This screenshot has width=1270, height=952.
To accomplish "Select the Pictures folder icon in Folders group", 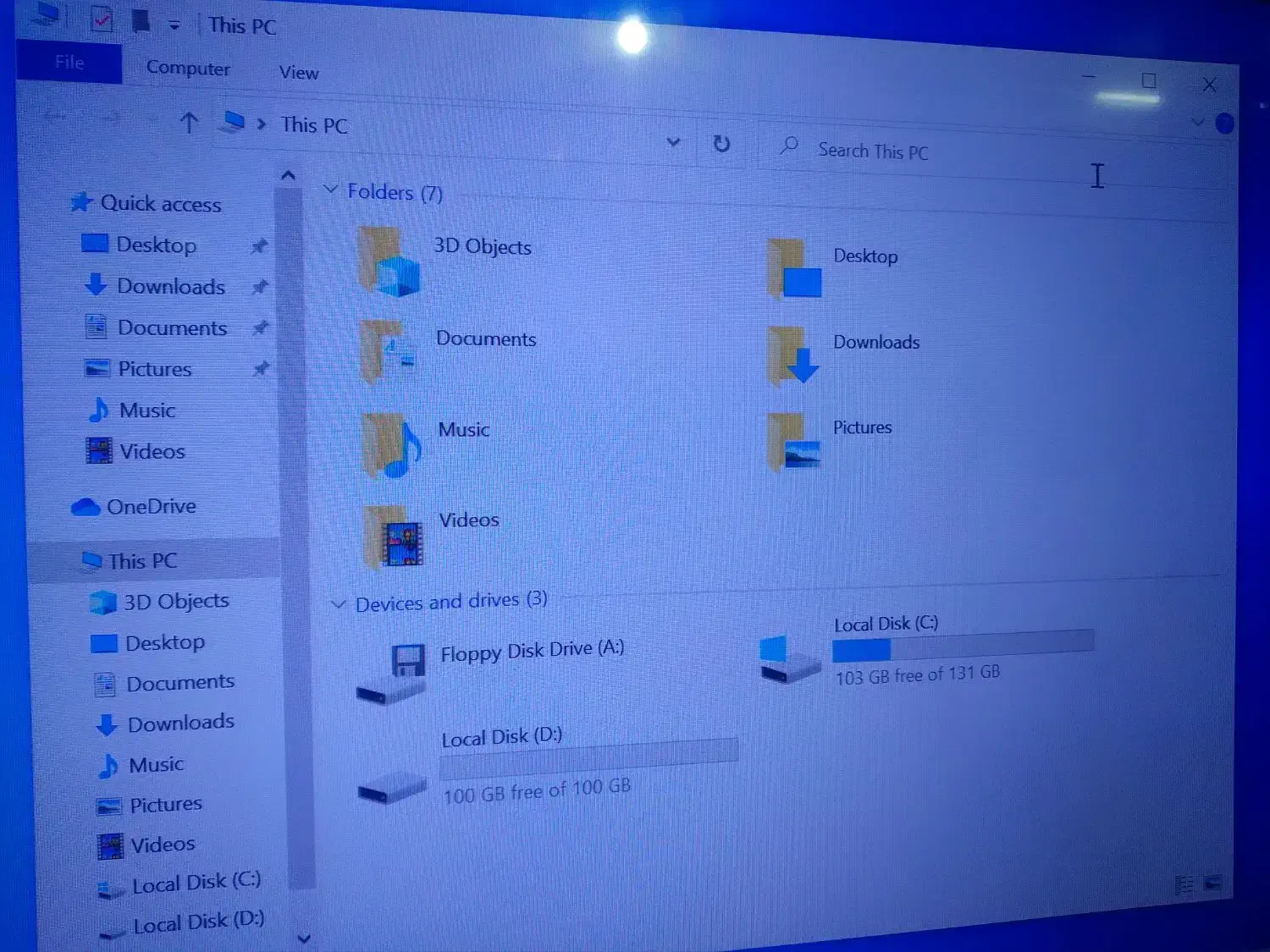I will coord(794,441).
